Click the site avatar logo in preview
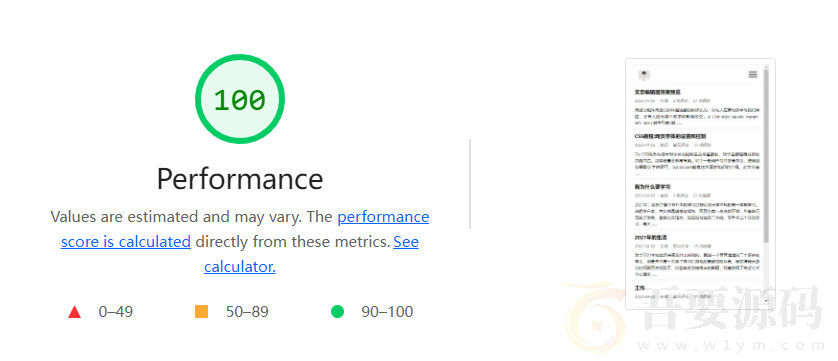838x361 pixels. (x=643, y=75)
